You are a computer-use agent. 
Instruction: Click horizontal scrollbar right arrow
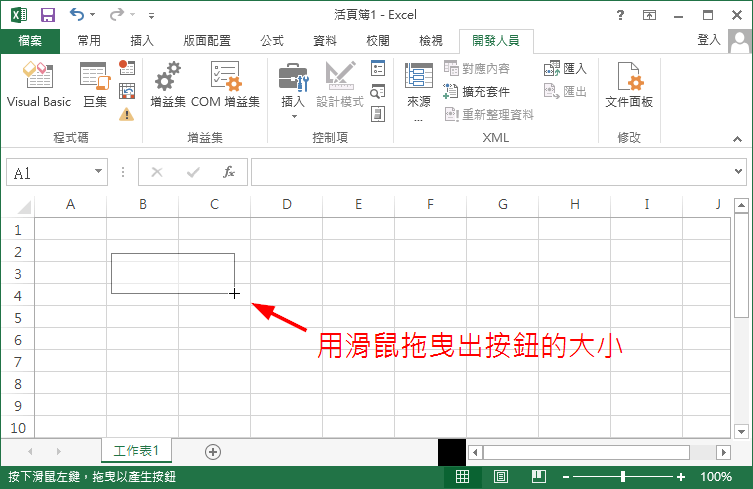pos(723,452)
